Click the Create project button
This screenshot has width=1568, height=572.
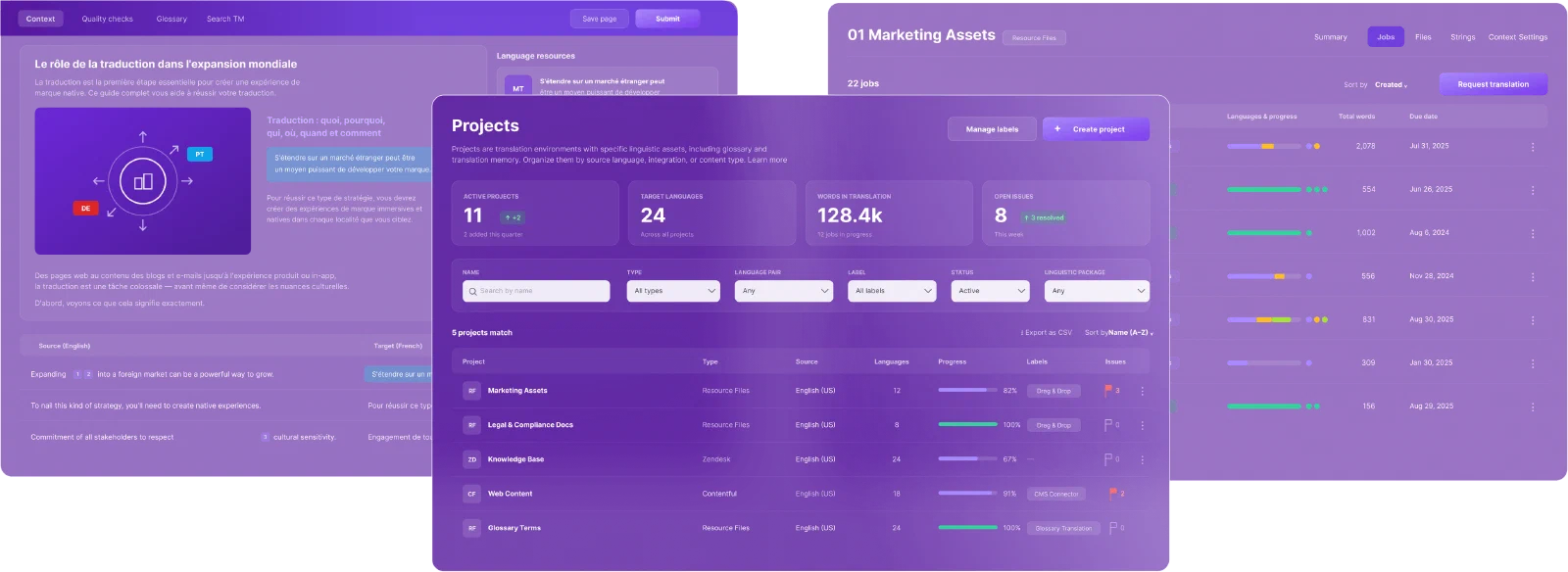click(1096, 129)
